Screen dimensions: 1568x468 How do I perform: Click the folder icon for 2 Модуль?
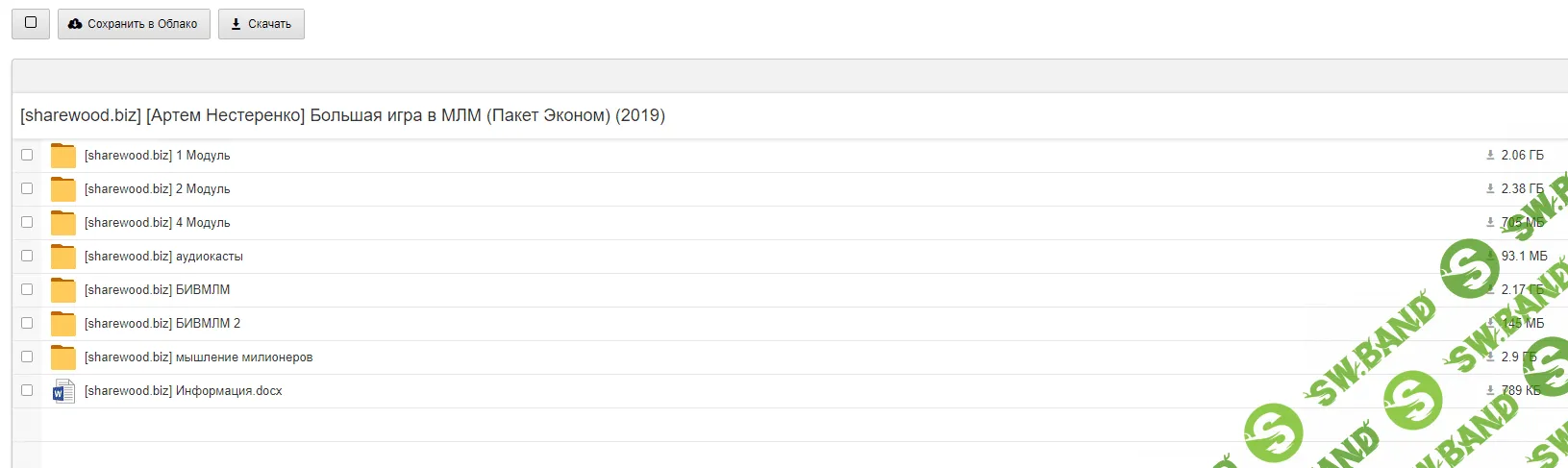[63, 189]
